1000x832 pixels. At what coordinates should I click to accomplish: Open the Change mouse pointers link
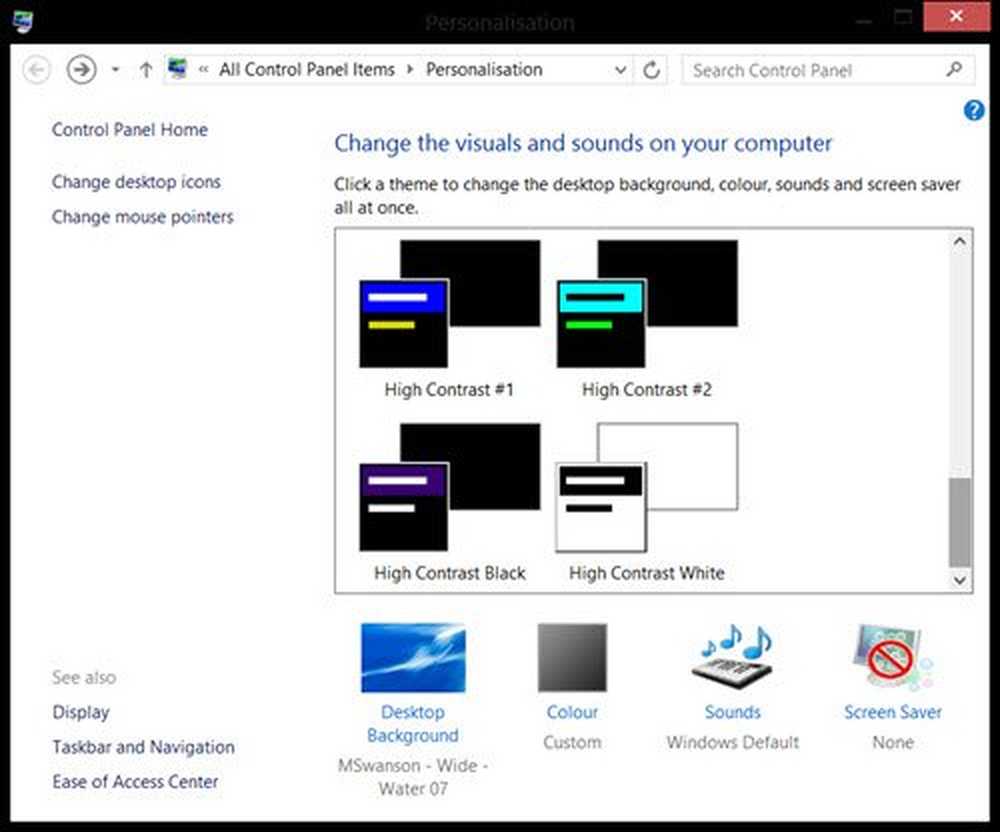tap(142, 217)
